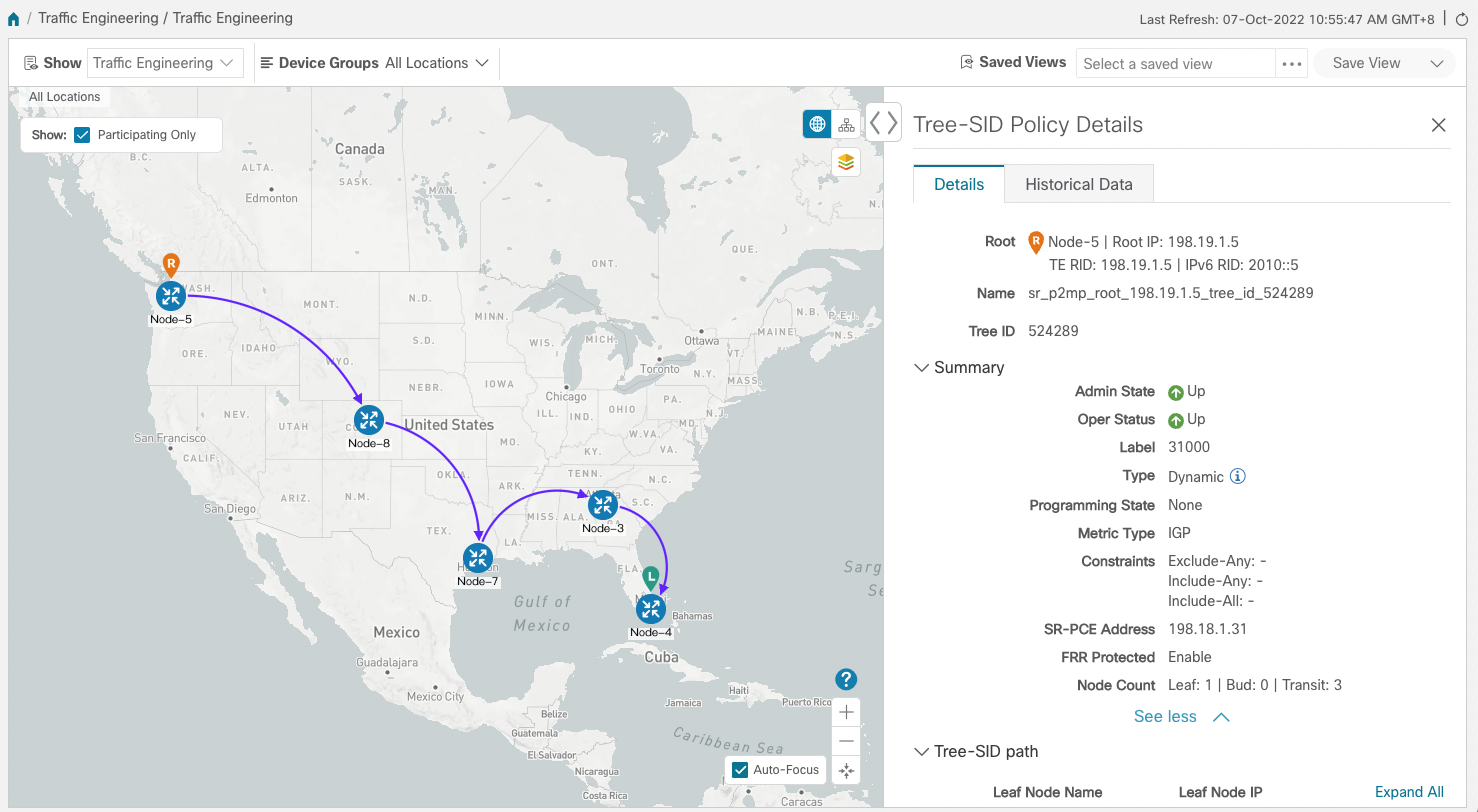Click the home icon in breadcrumb
The width and height of the screenshot is (1478, 812).
(13, 19)
